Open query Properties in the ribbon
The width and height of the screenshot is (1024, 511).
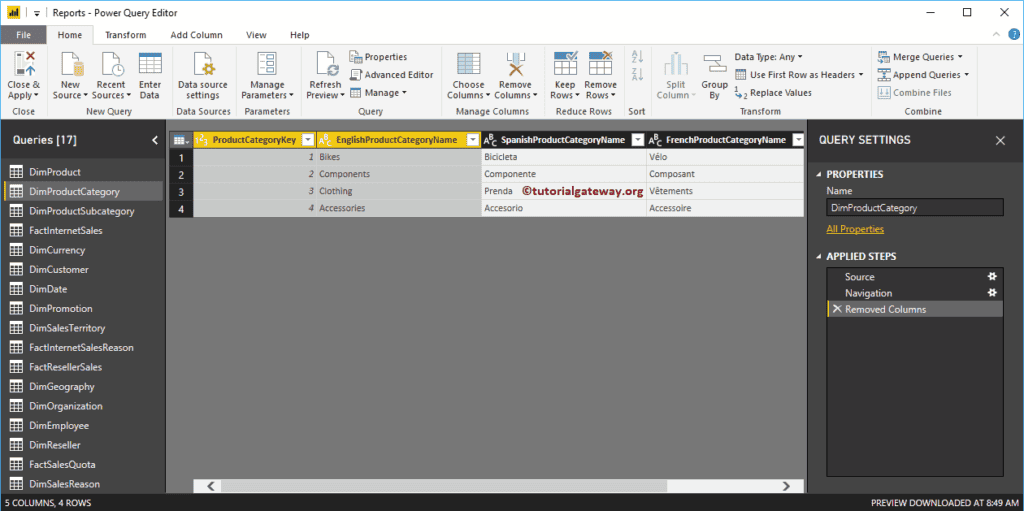(x=378, y=57)
